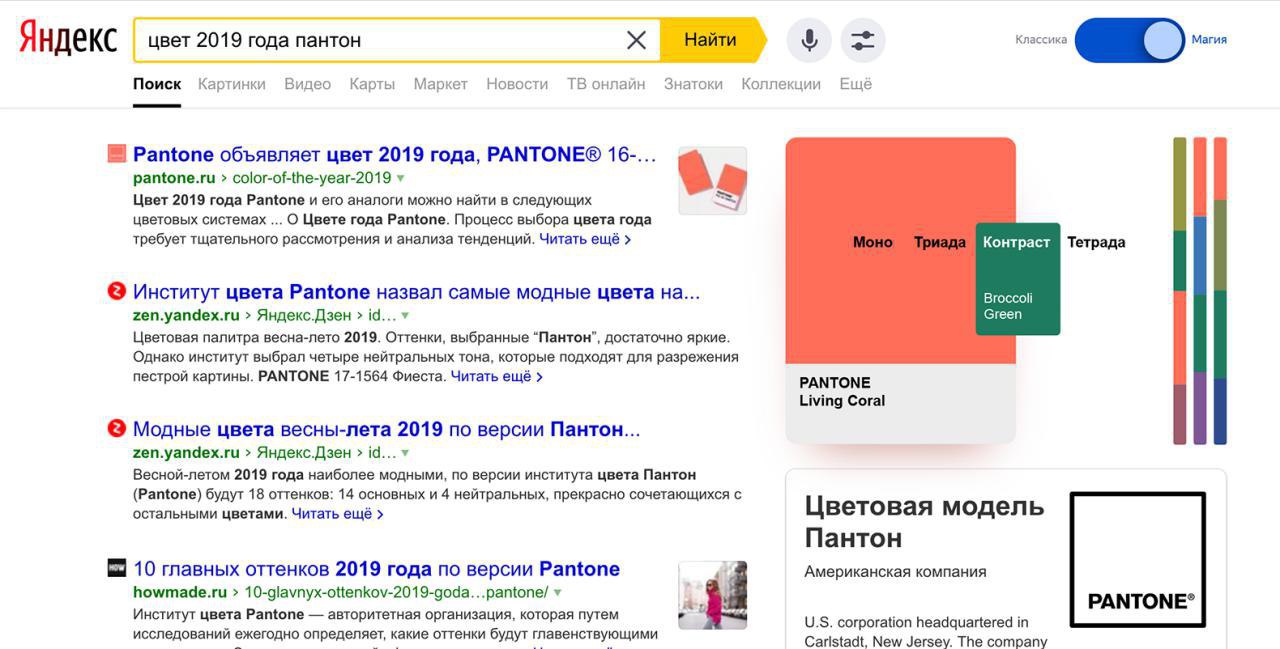1280x649 pixels.
Task: Click the pantone.ru favicon
Action: click(117, 154)
